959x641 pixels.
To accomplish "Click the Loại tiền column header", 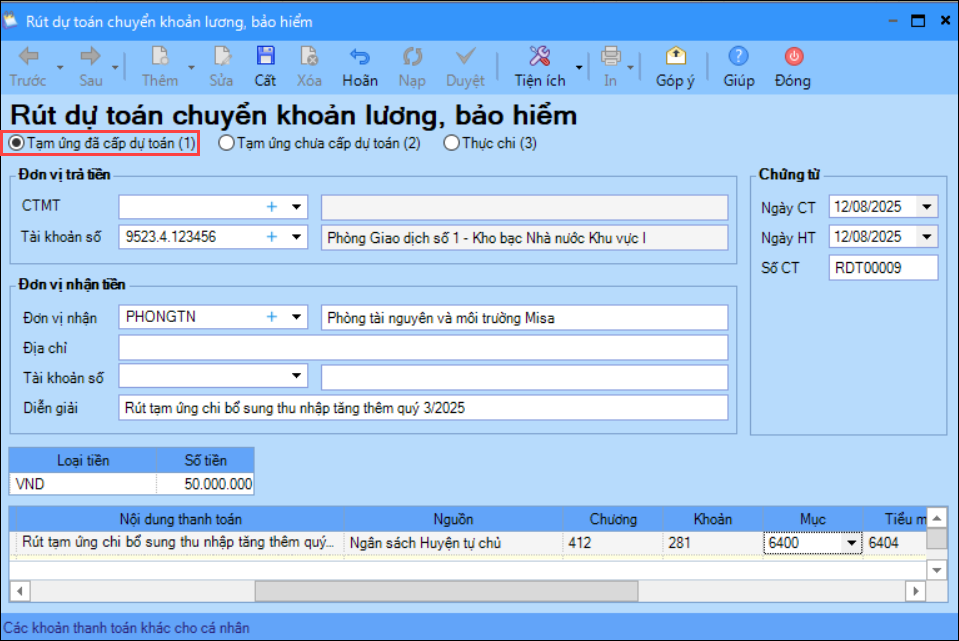I will [83, 461].
